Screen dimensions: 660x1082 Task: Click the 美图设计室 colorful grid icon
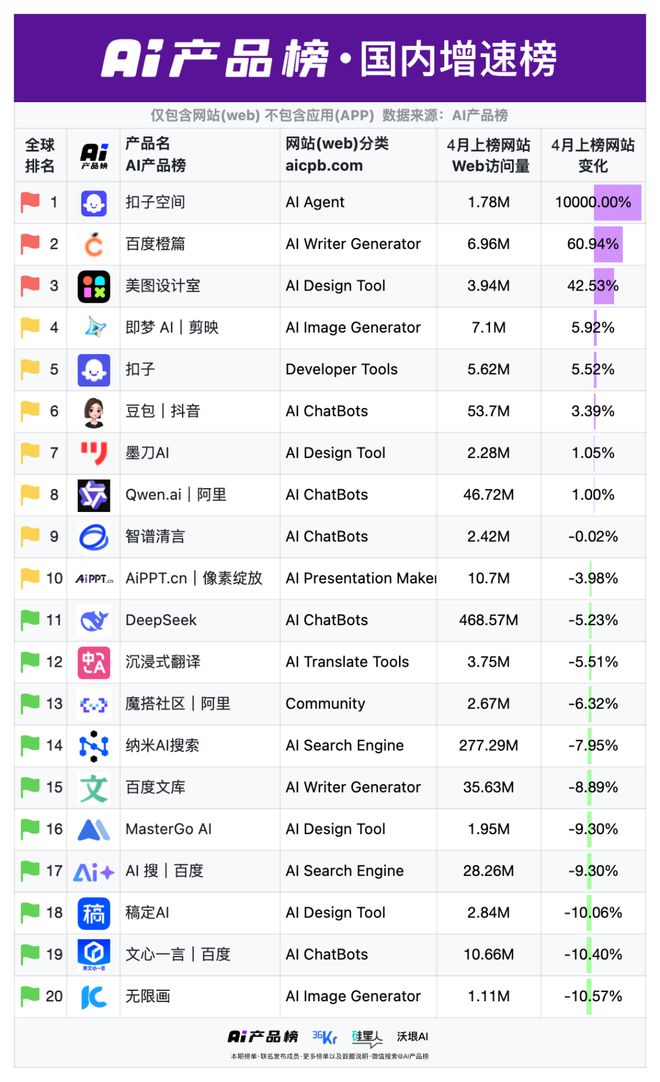coord(93,286)
